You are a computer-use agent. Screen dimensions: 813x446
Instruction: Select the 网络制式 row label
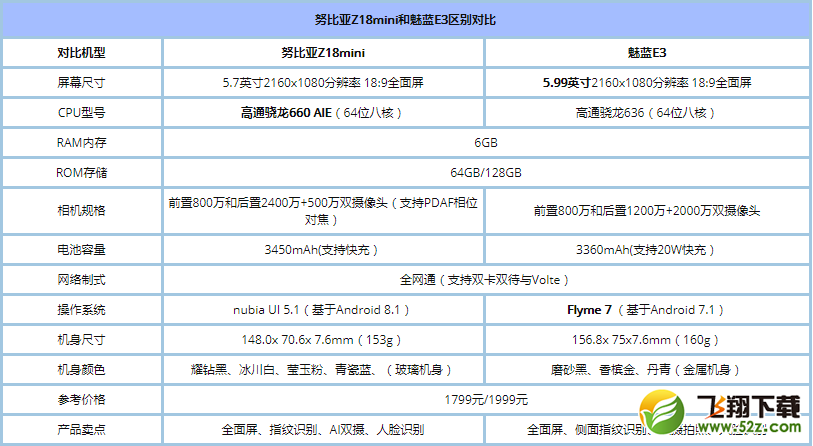click(82, 280)
